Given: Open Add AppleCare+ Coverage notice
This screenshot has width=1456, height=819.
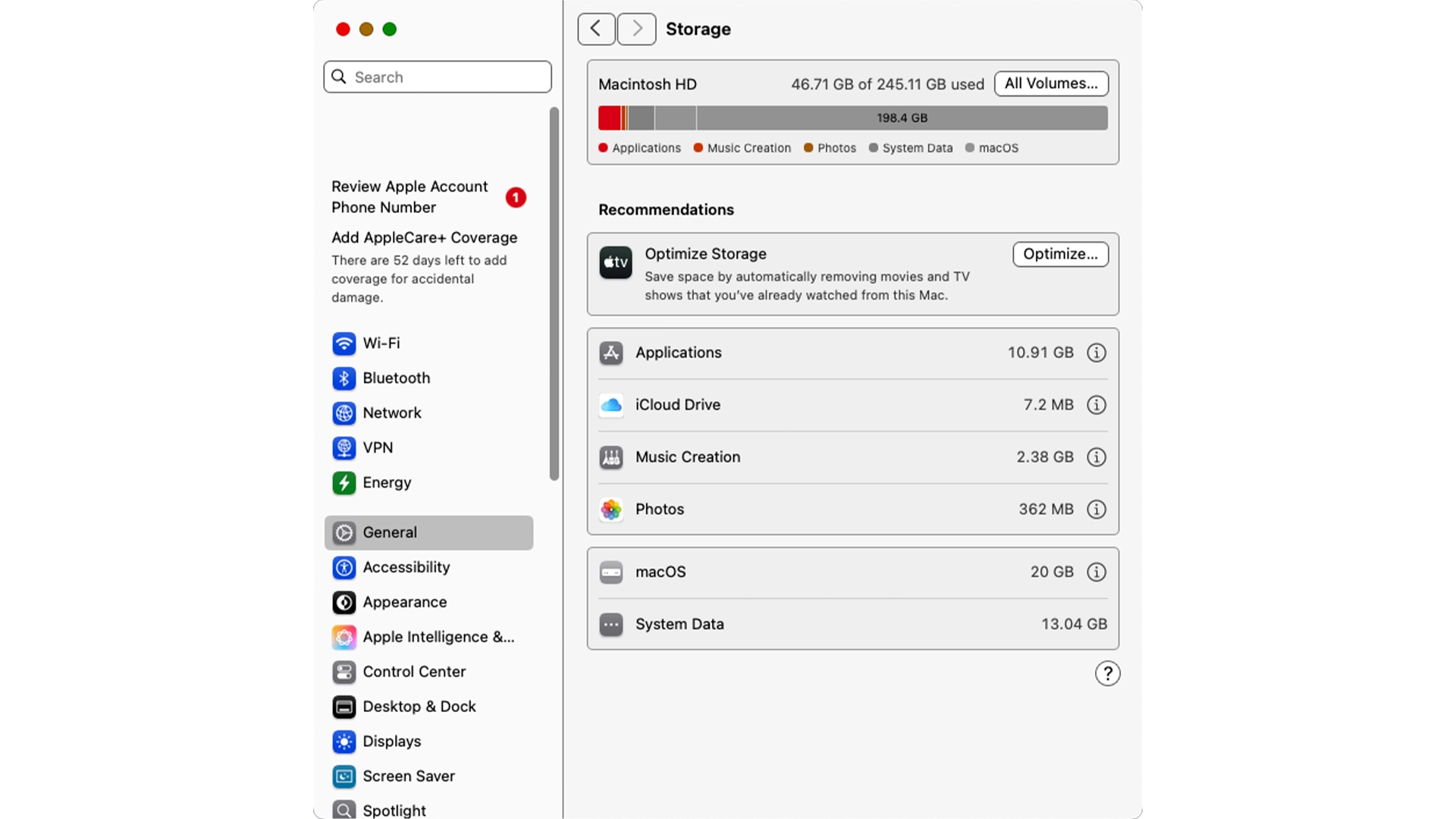Looking at the screenshot, I should pos(425,267).
